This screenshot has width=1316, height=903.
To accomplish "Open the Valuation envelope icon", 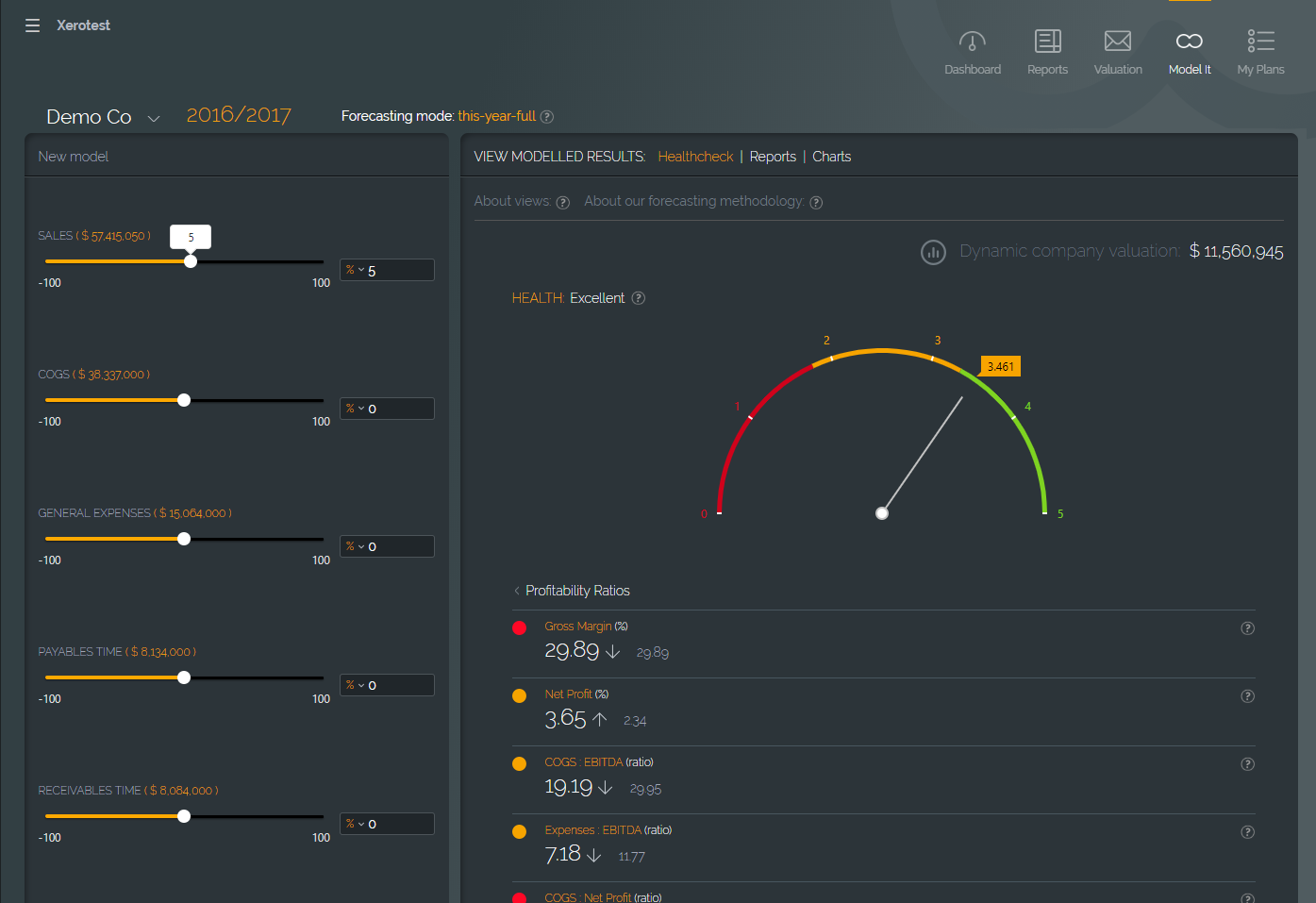I will click(x=1117, y=42).
